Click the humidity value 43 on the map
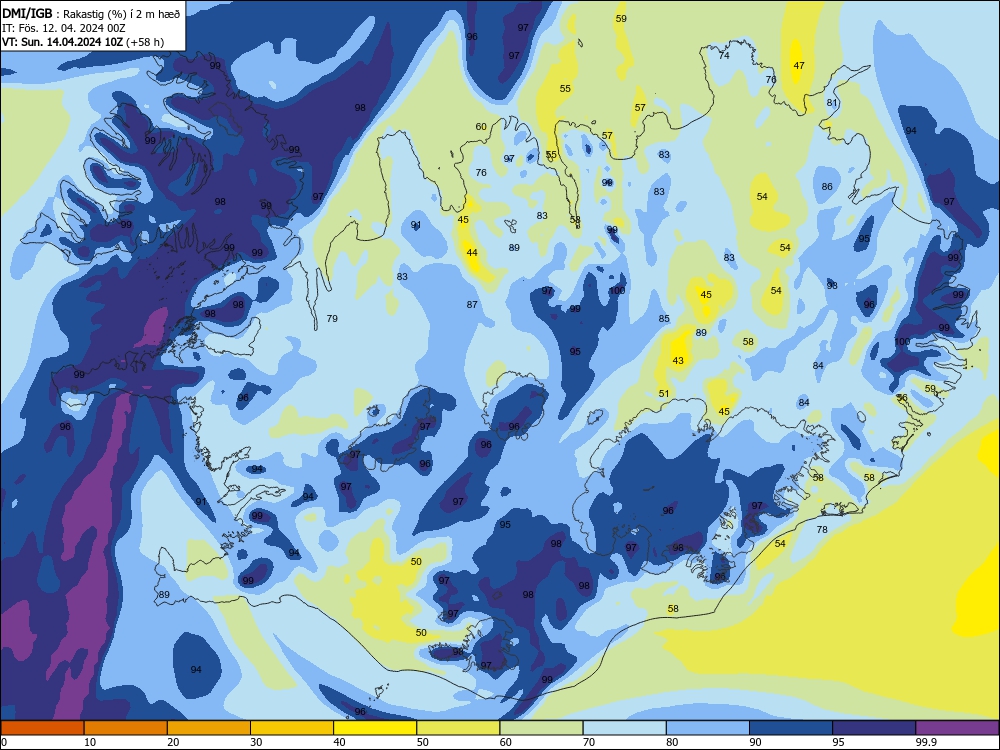This screenshot has width=1000, height=750. (678, 361)
